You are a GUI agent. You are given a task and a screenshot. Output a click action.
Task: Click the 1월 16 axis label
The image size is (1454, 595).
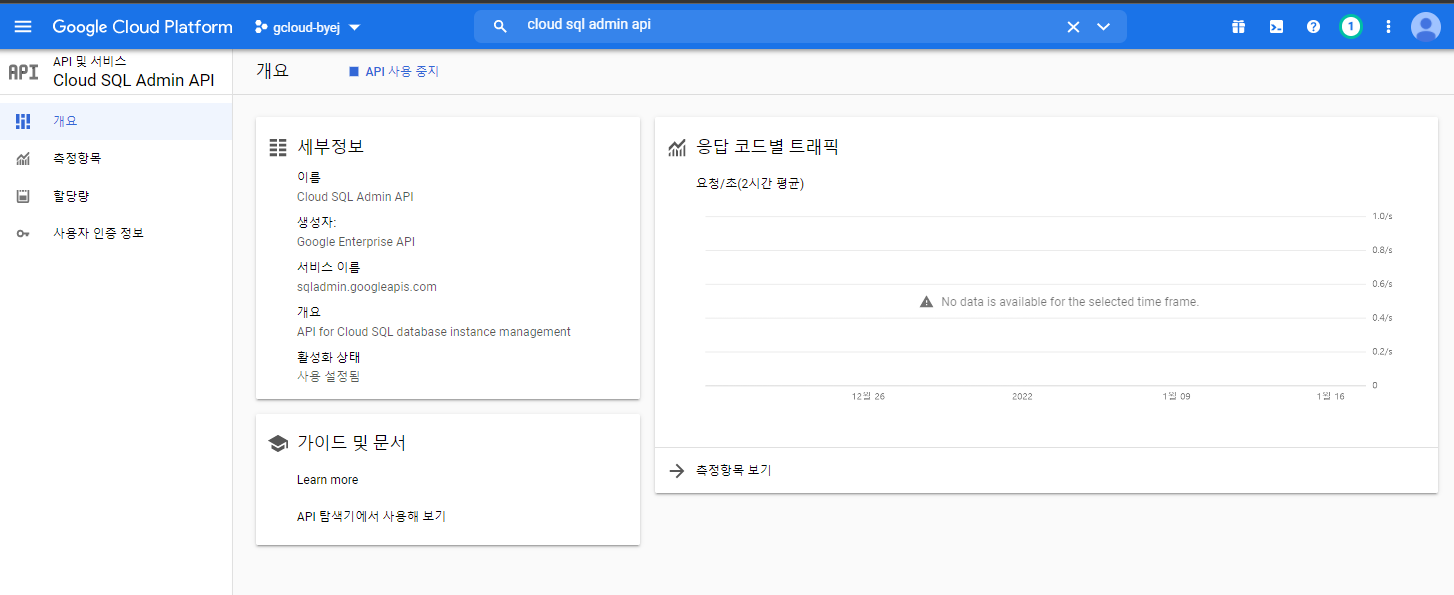point(1330,397)
